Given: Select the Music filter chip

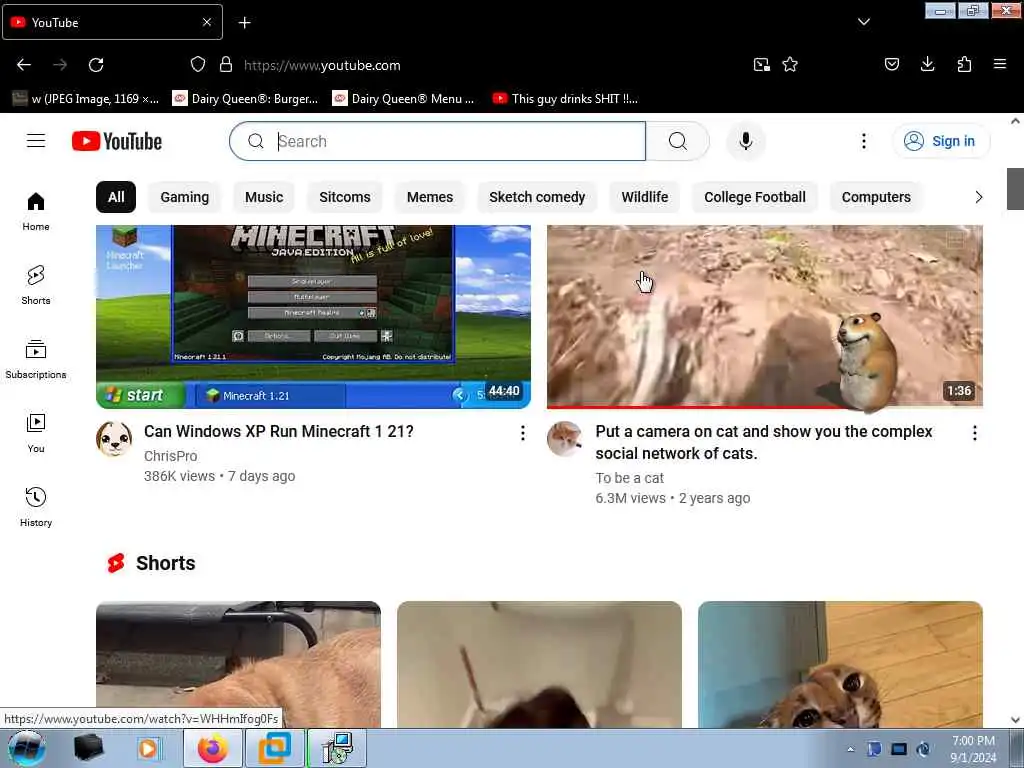Looking at the screenshot, I should coord(264,197).
